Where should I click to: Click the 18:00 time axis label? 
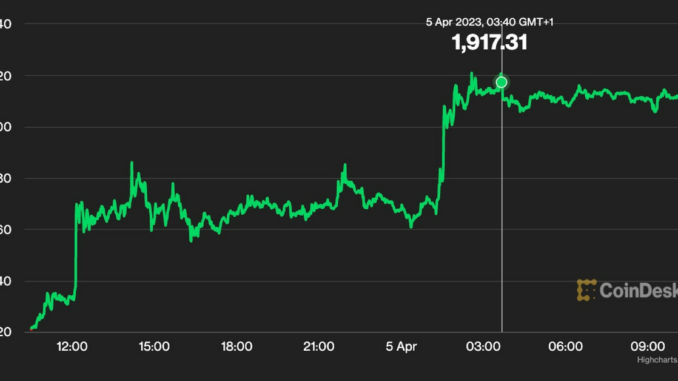[237, 346]
